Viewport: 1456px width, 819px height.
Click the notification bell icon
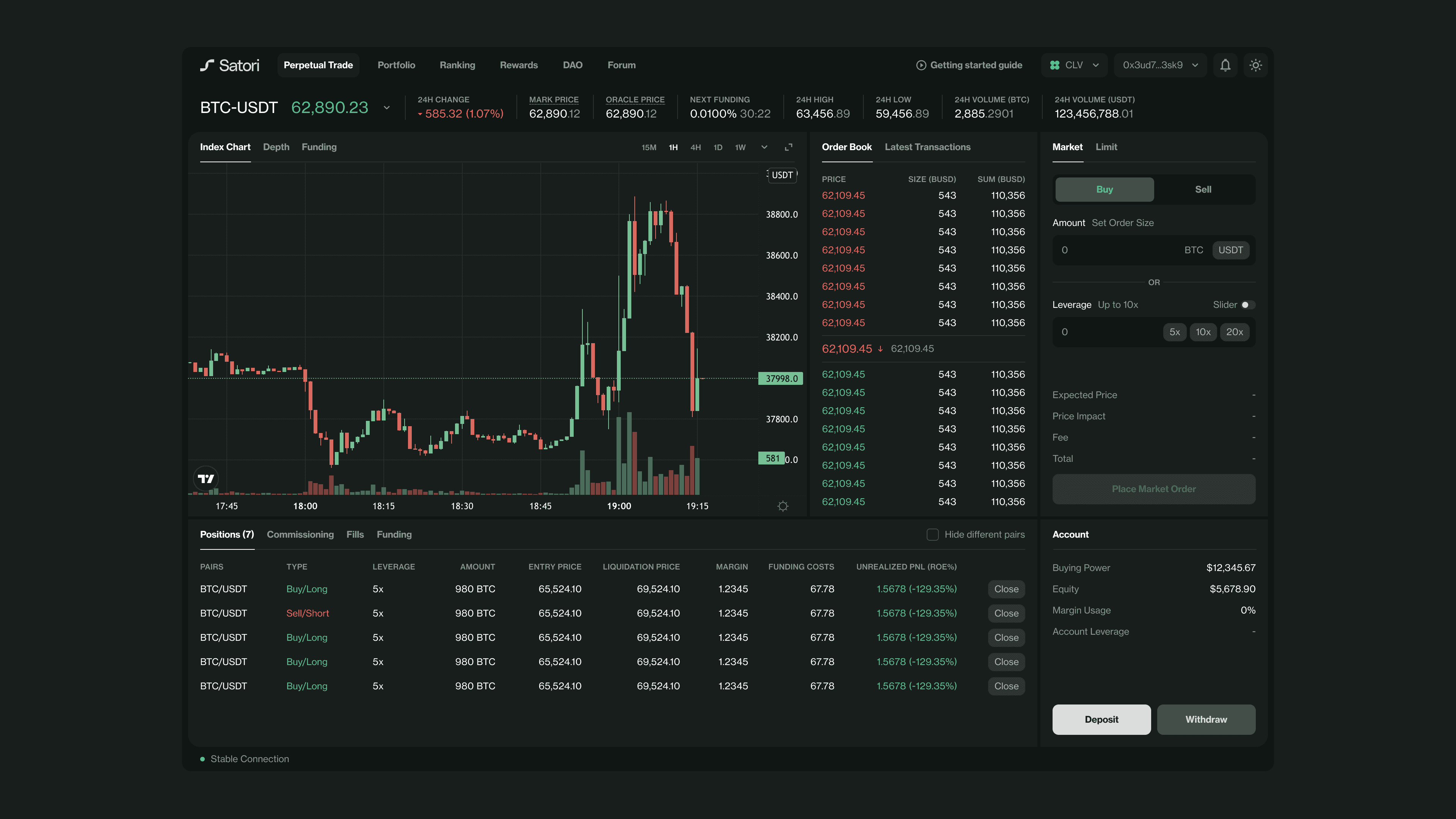pyautogui.click(x=1225, y=65)
